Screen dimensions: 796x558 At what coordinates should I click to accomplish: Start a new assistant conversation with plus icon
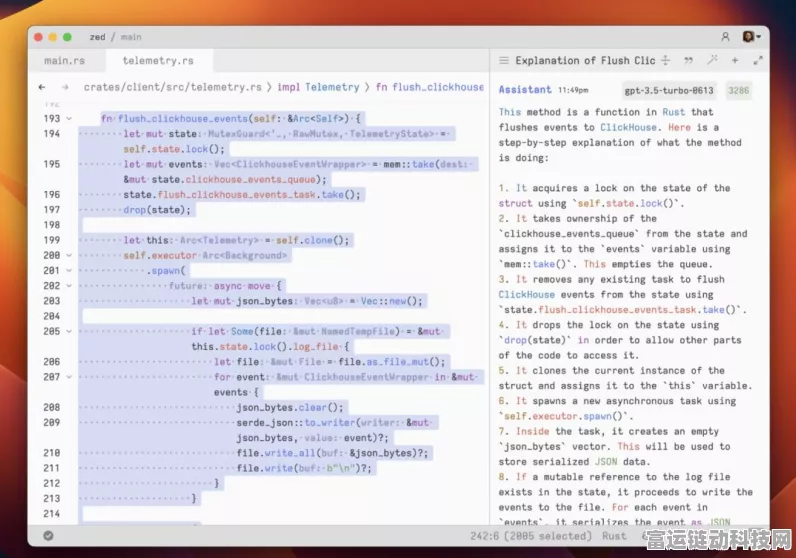pos(735,60)
